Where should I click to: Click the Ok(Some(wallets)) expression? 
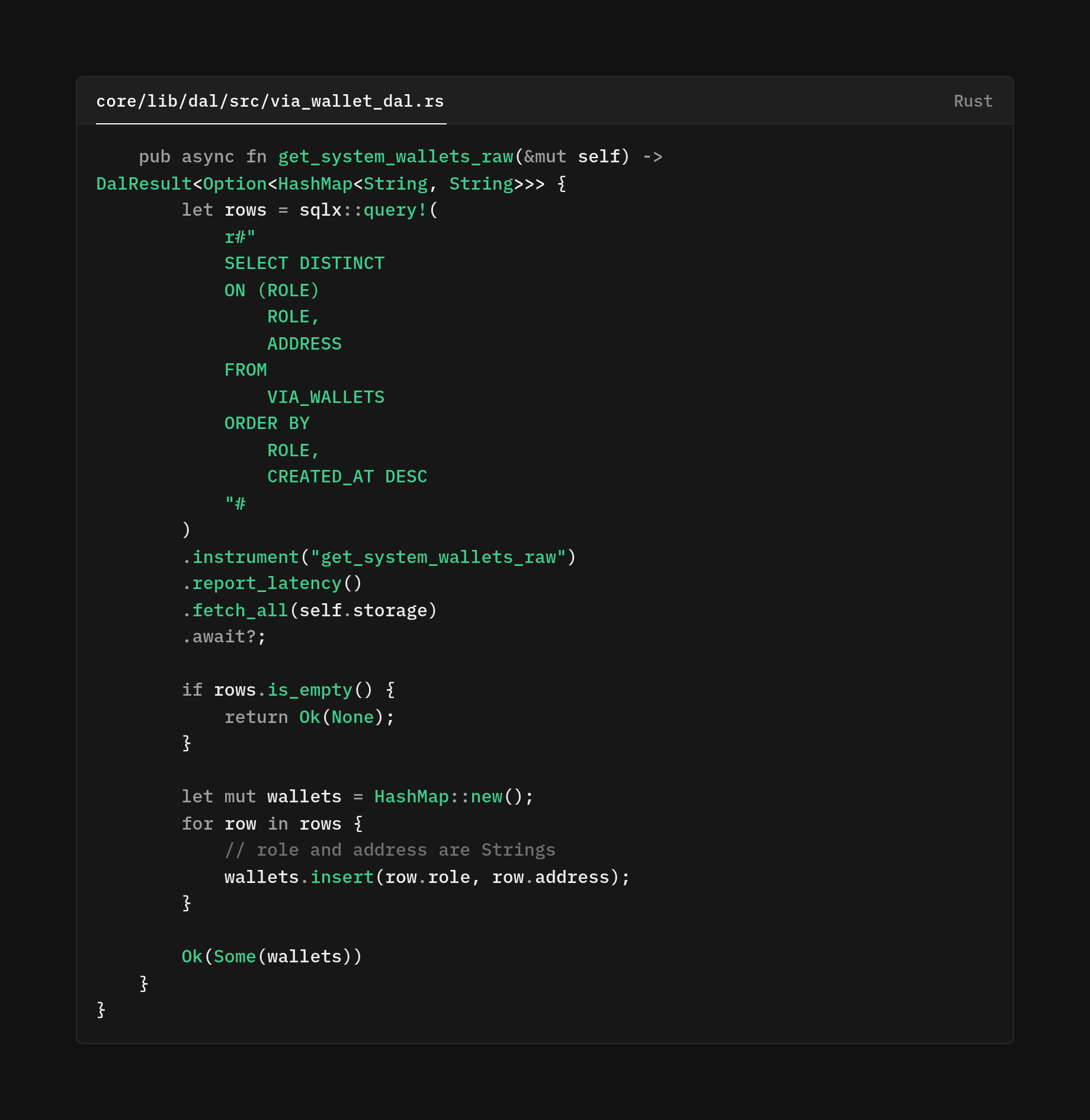[271, 956]
